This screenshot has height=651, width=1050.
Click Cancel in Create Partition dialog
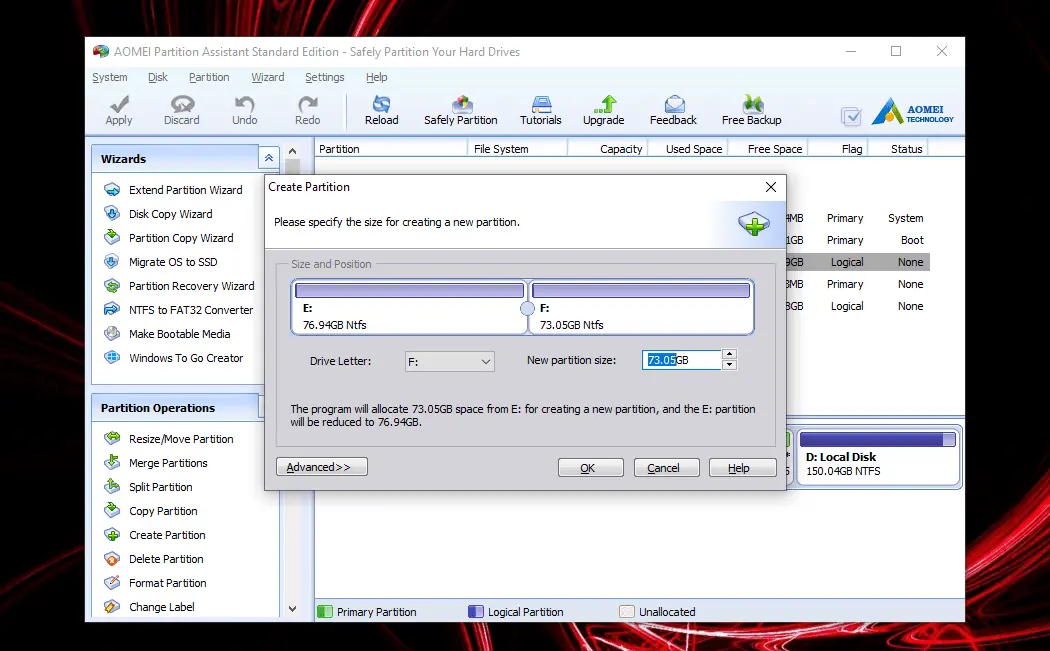666,467
